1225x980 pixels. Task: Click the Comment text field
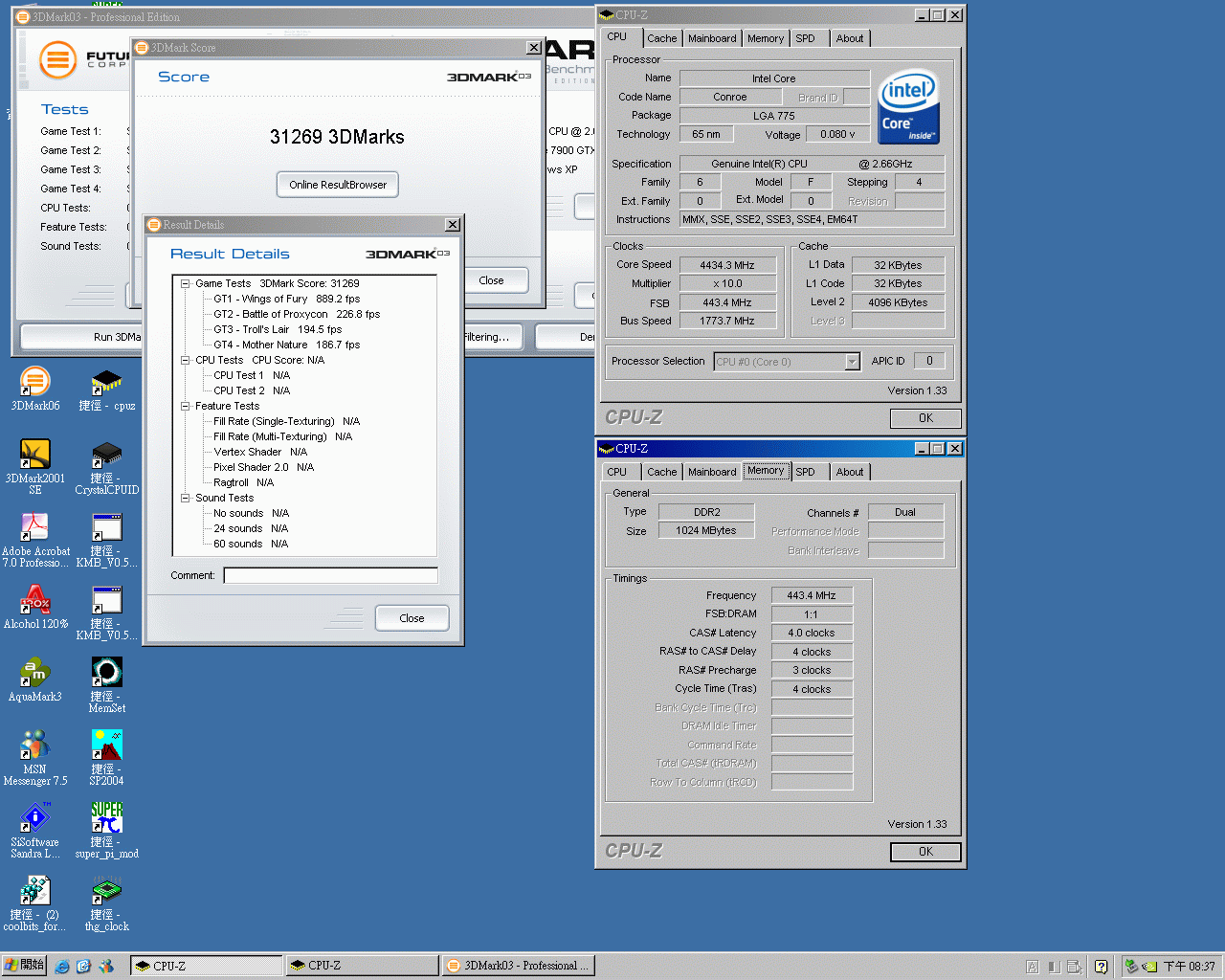330,575
